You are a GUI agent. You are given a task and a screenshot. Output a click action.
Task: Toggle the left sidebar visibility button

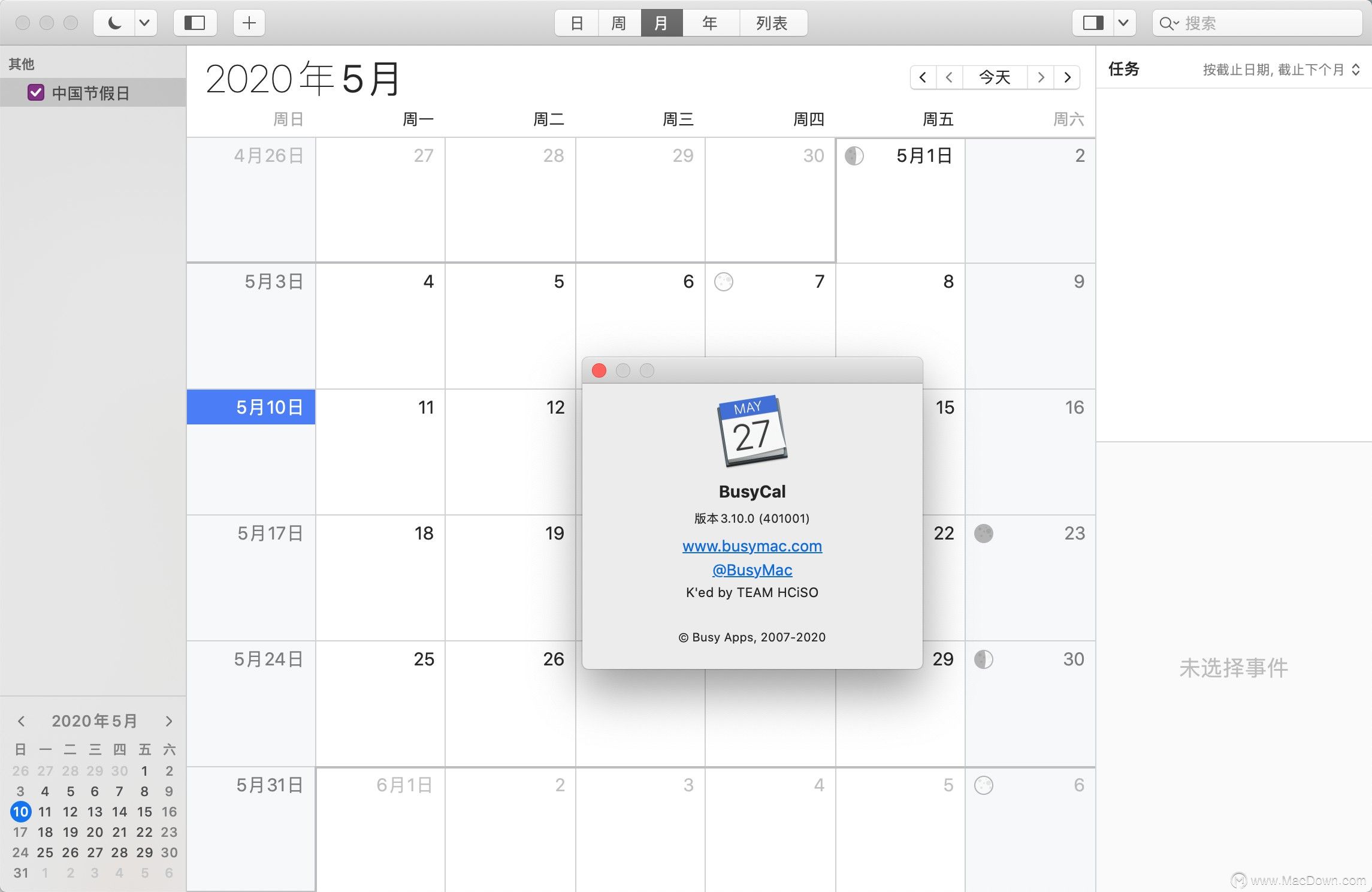point(195,23)
